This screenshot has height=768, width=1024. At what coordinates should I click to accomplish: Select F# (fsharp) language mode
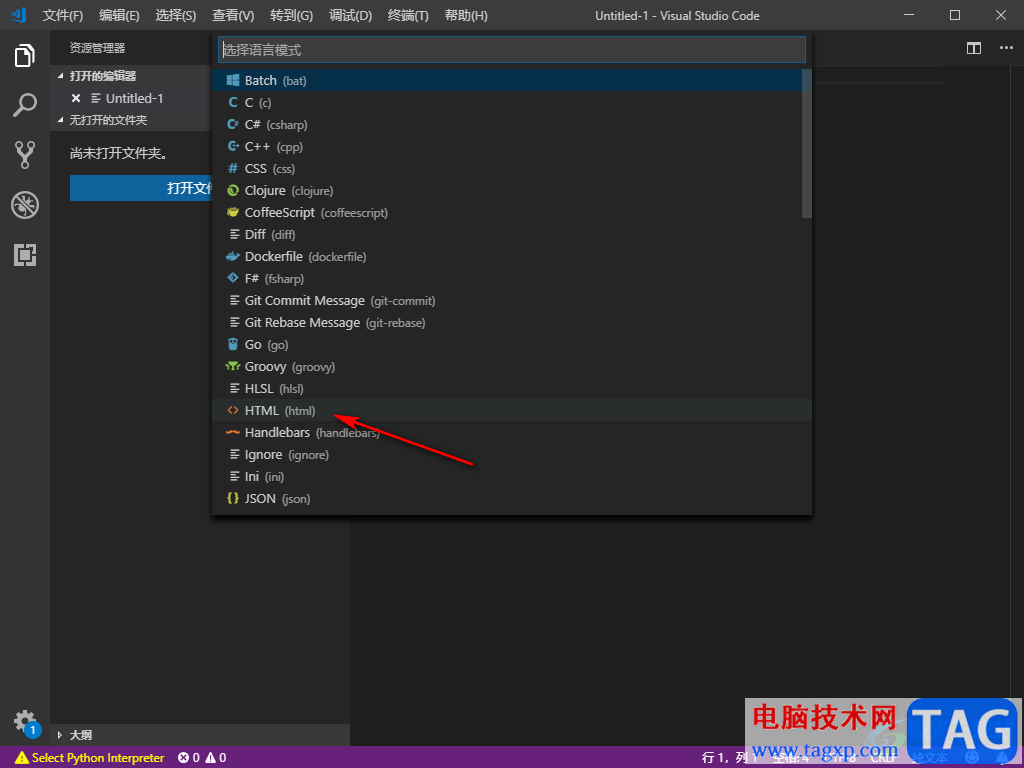(512, 279)
